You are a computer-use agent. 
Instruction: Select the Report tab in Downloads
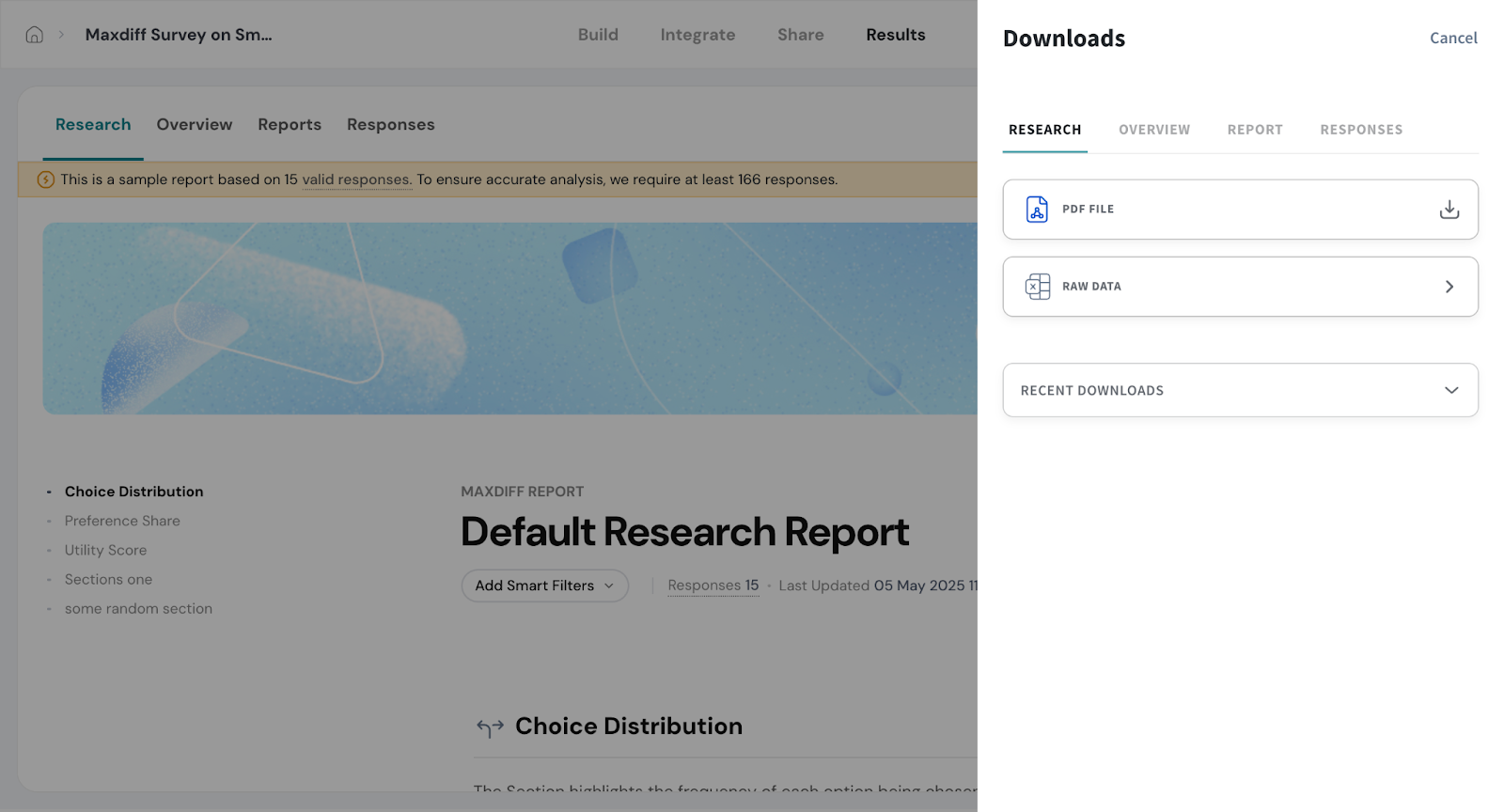click(x=1254, y=130)
